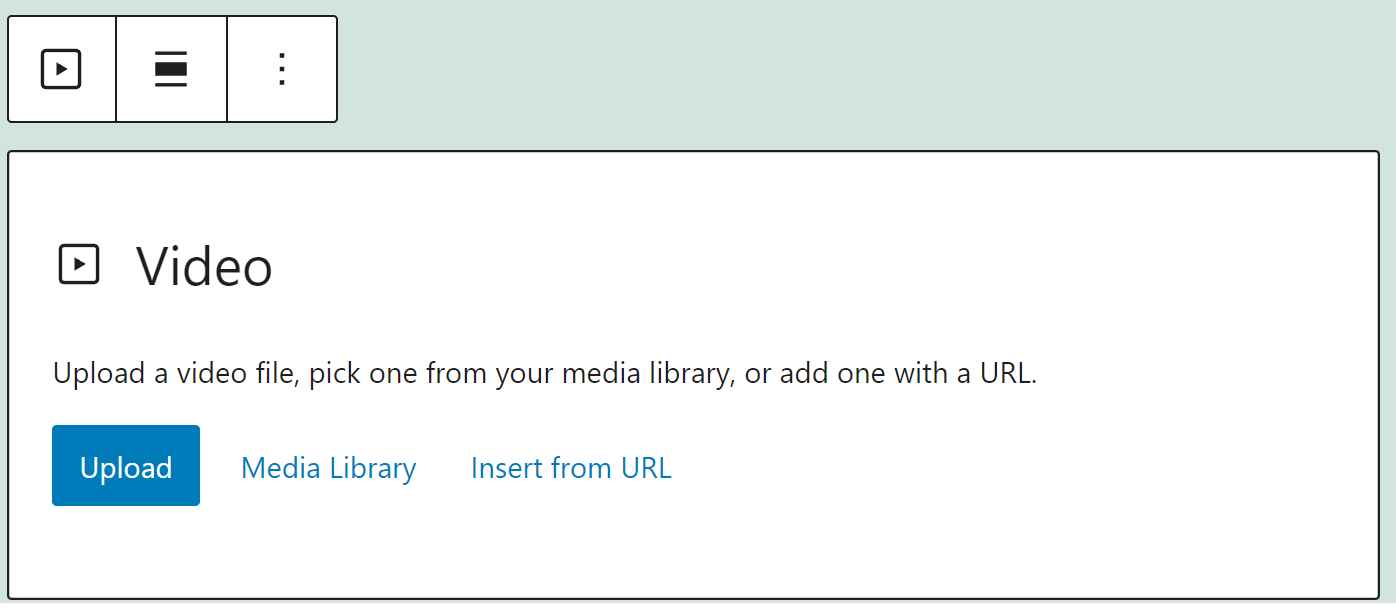Click the Options kebab menu in the toolbar
Screen dimensions: 1396x613
[282, 69]
